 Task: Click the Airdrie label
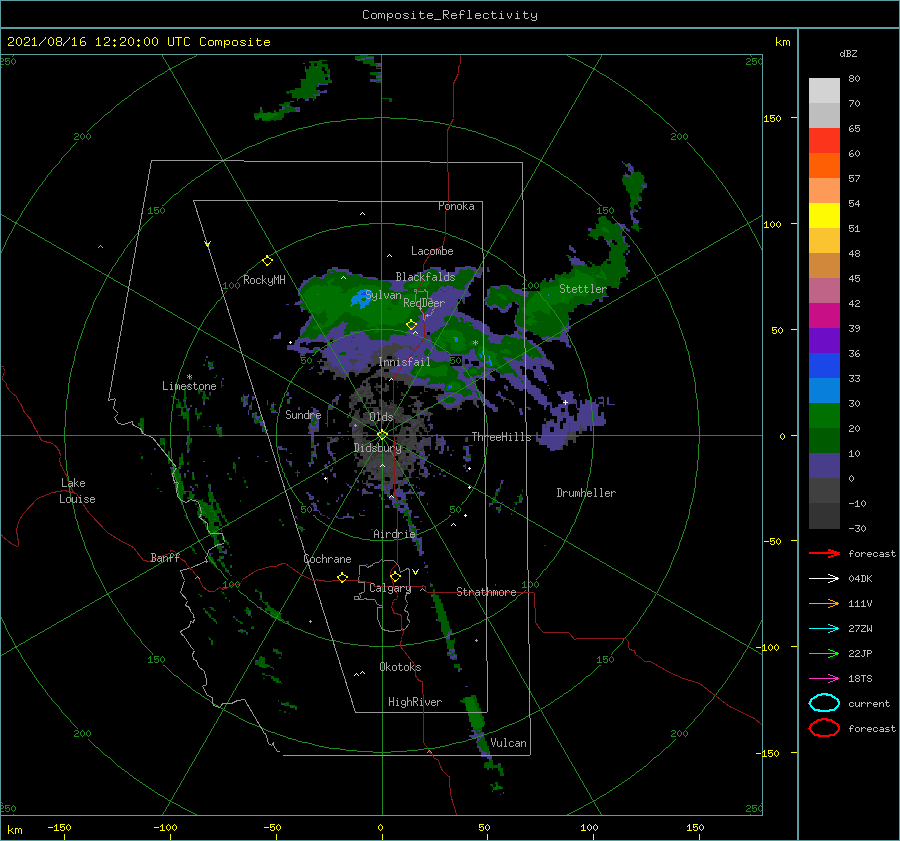[x=394, y=534]
